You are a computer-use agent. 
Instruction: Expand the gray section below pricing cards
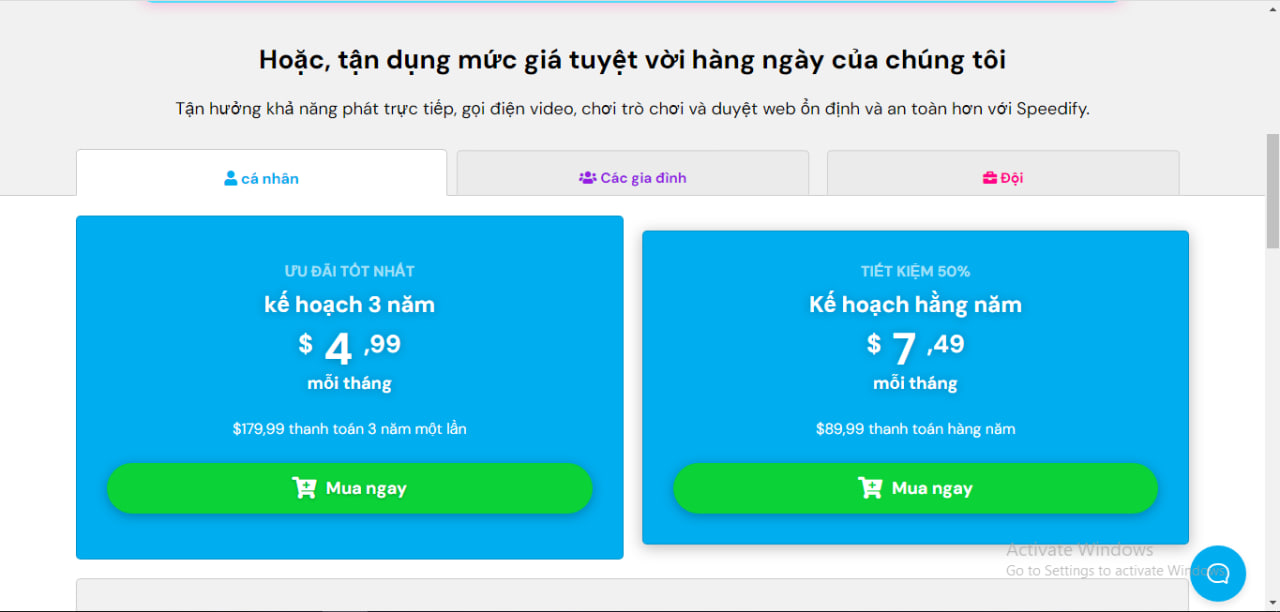(632, 595)
